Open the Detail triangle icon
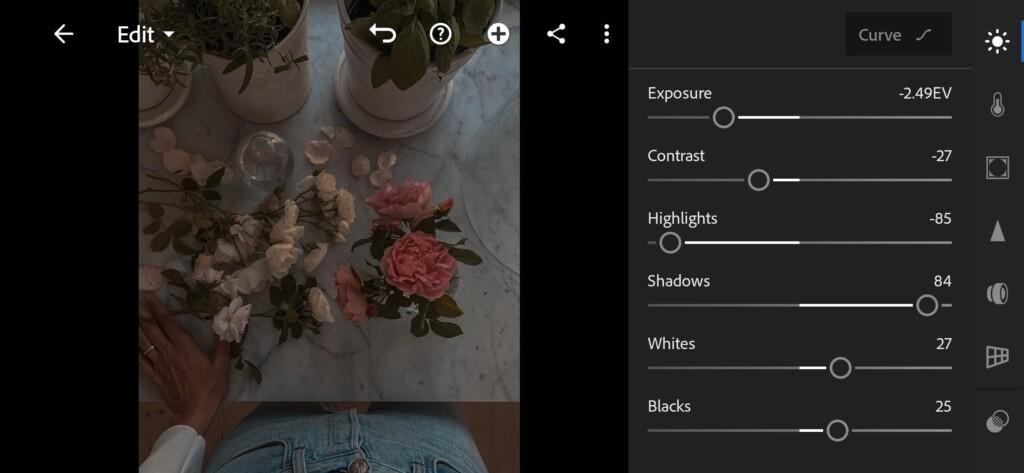 [x=997, y=231]
